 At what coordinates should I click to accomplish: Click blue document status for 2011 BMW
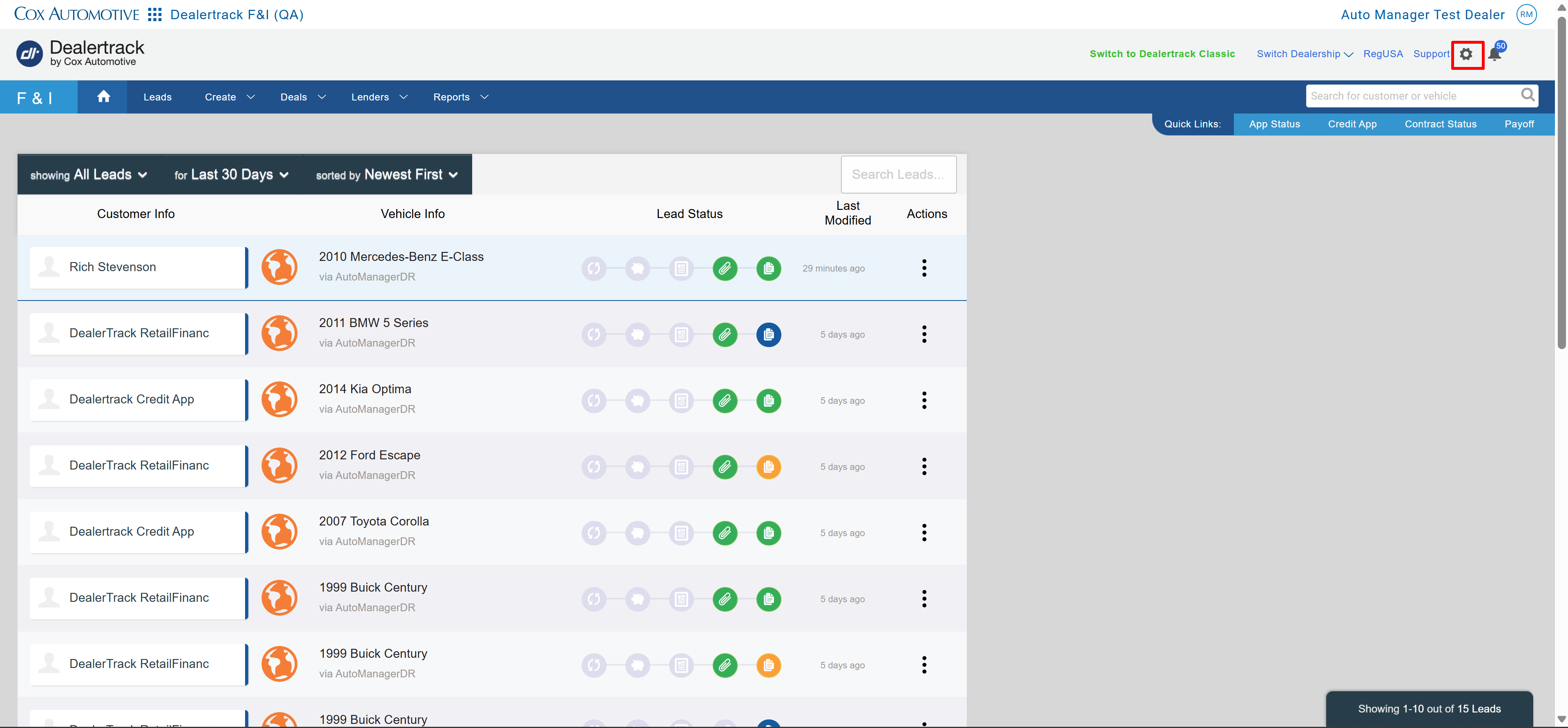769,335
